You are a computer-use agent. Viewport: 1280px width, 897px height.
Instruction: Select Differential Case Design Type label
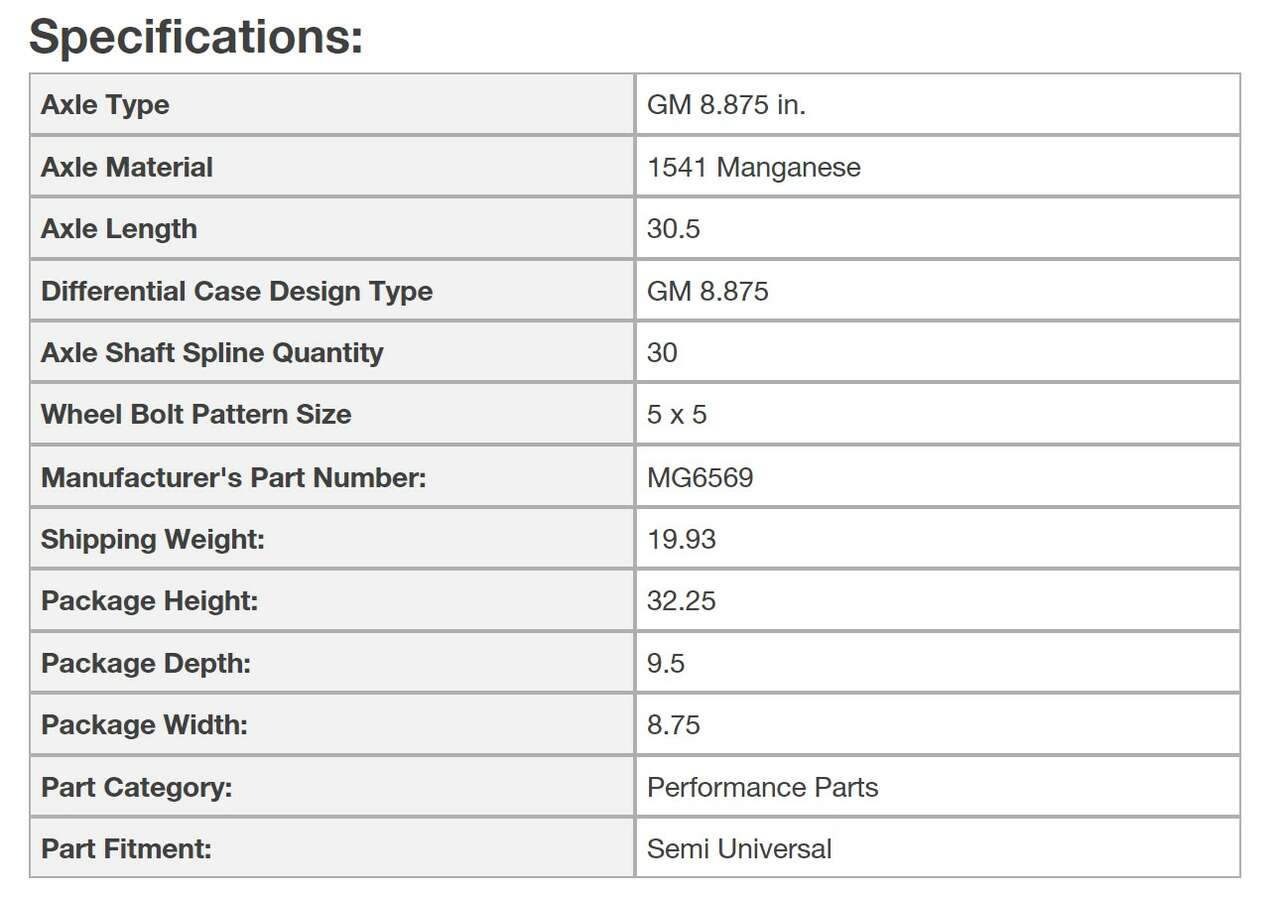click(237, 291)
